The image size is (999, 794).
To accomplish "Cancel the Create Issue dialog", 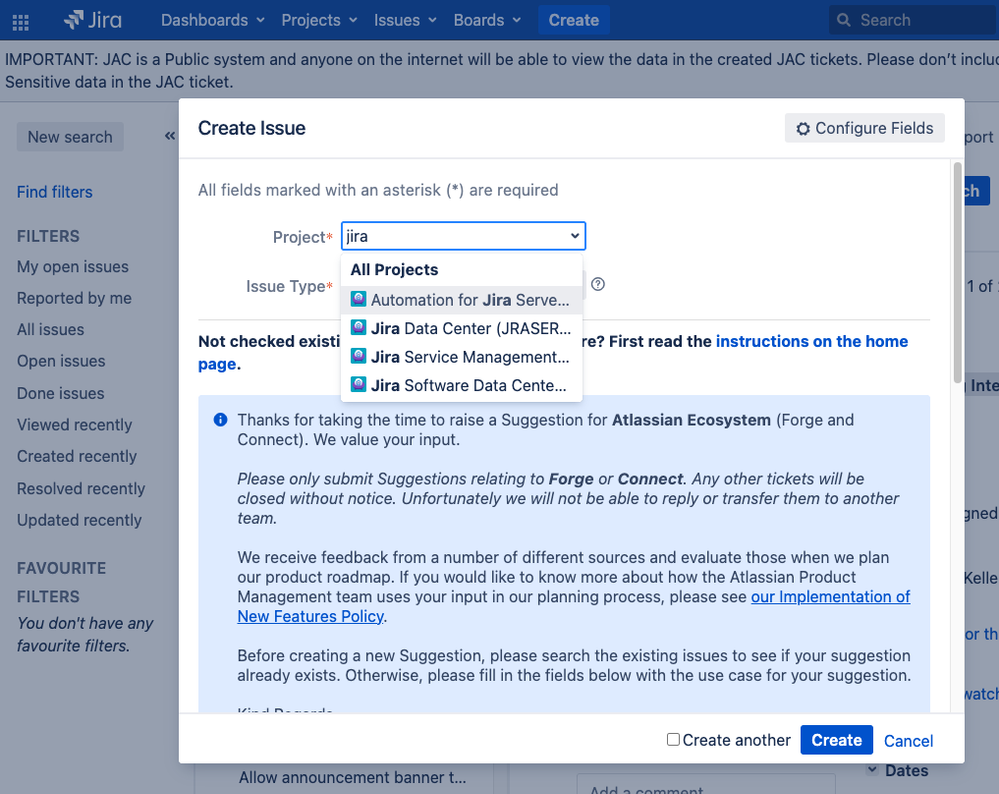I will click(x=908, y=740).
